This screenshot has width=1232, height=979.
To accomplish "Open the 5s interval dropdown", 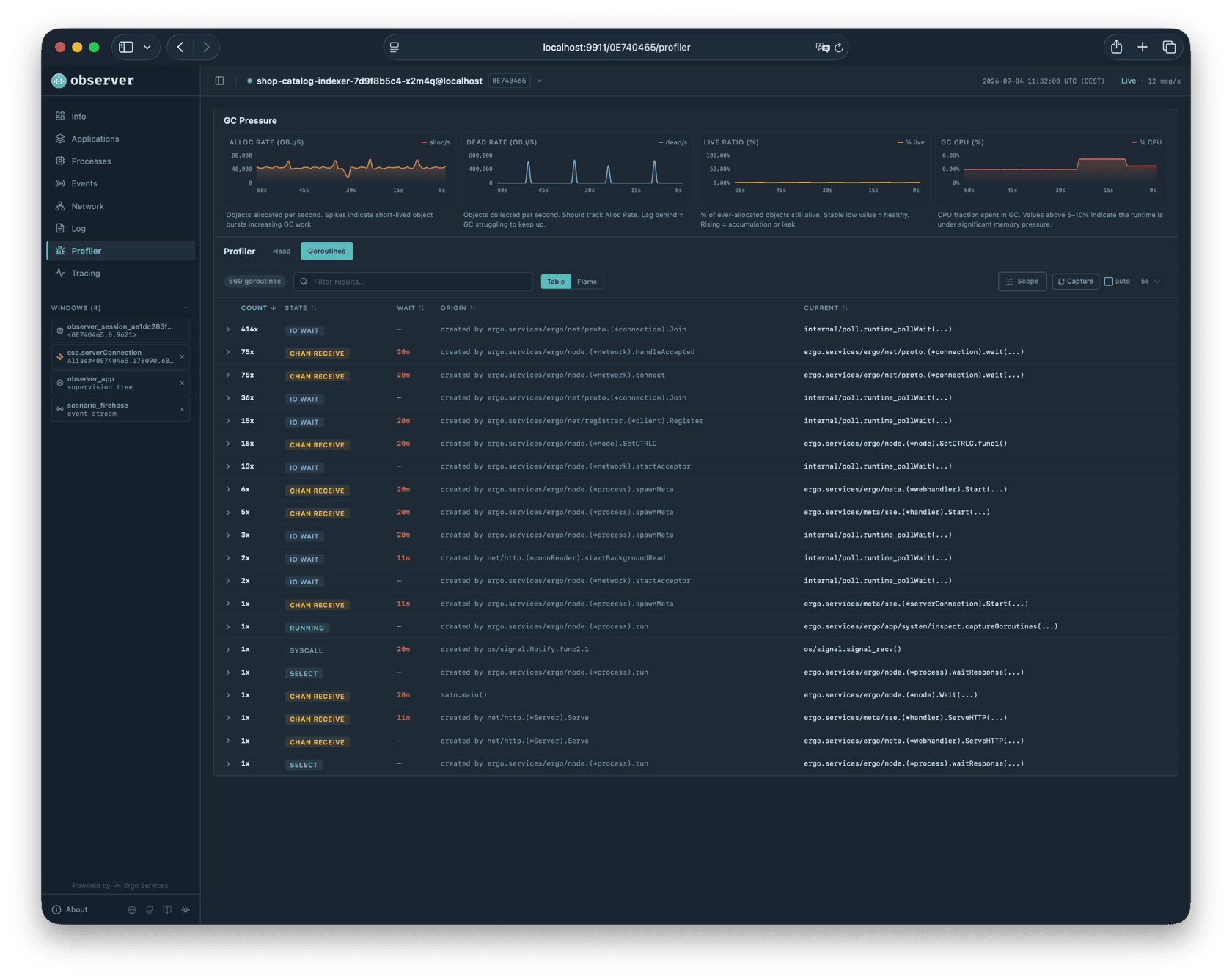I will [1150, 282].
